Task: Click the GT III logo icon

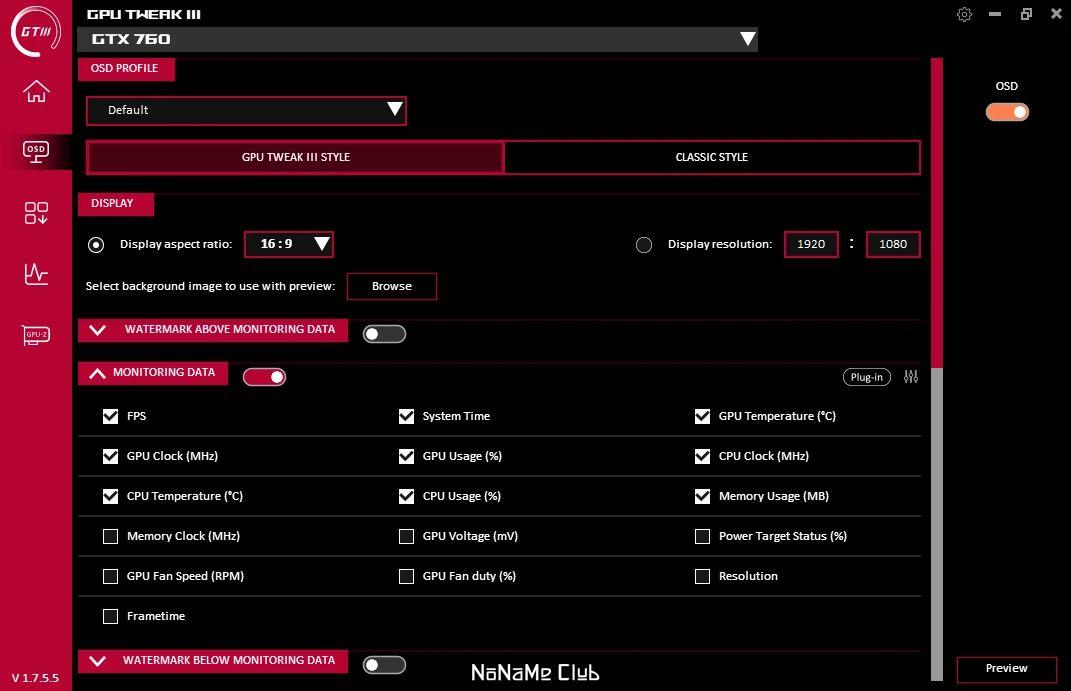Action: point(36,31)
